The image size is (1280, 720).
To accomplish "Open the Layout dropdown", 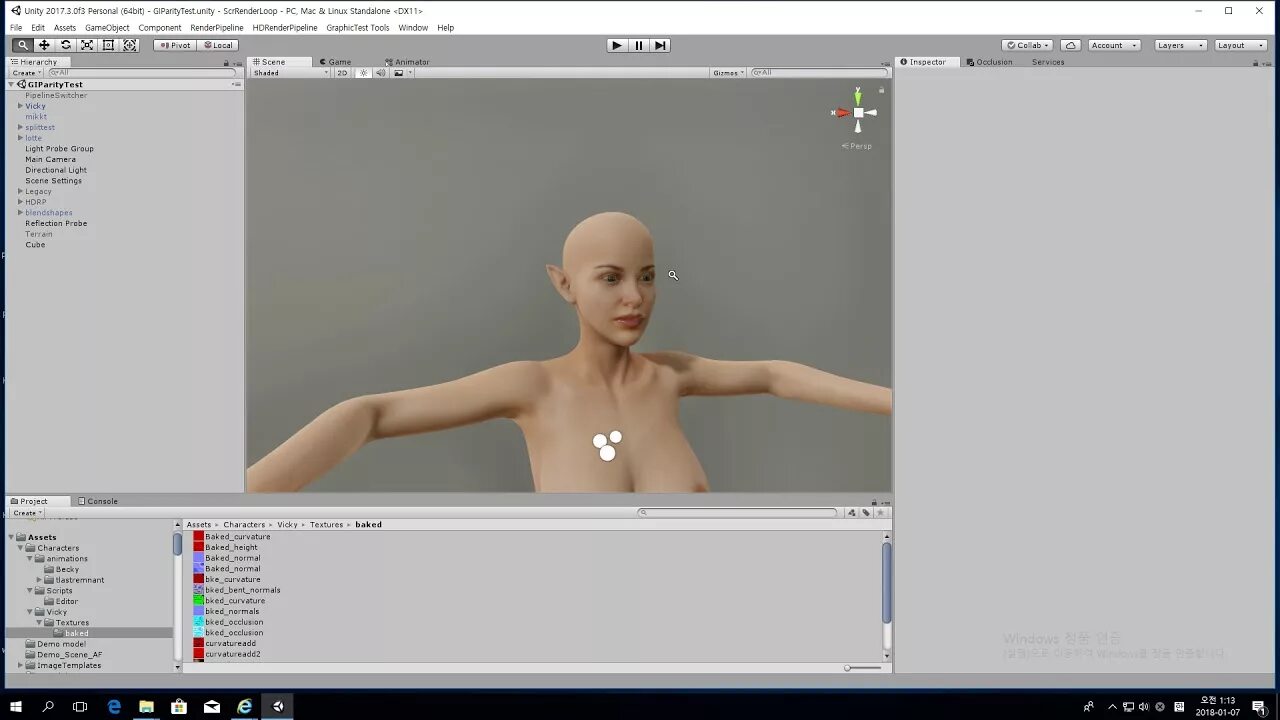I will tap(1240, 45).
